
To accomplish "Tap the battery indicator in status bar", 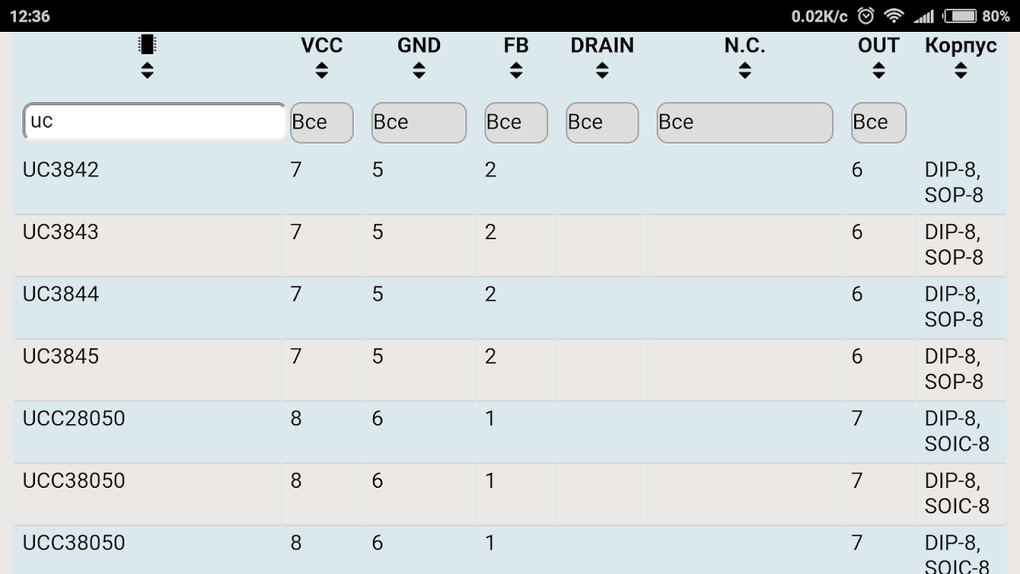I will click(962, 16).
